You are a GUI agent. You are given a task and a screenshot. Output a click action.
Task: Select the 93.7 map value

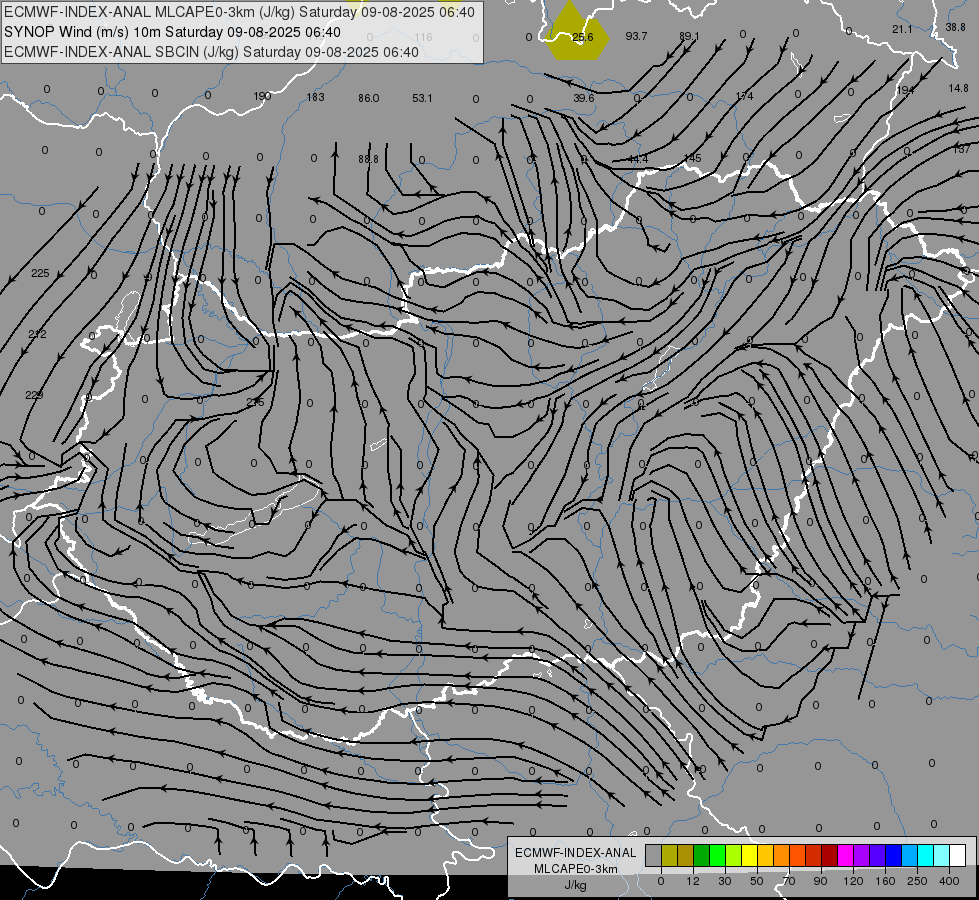[636, 36]
